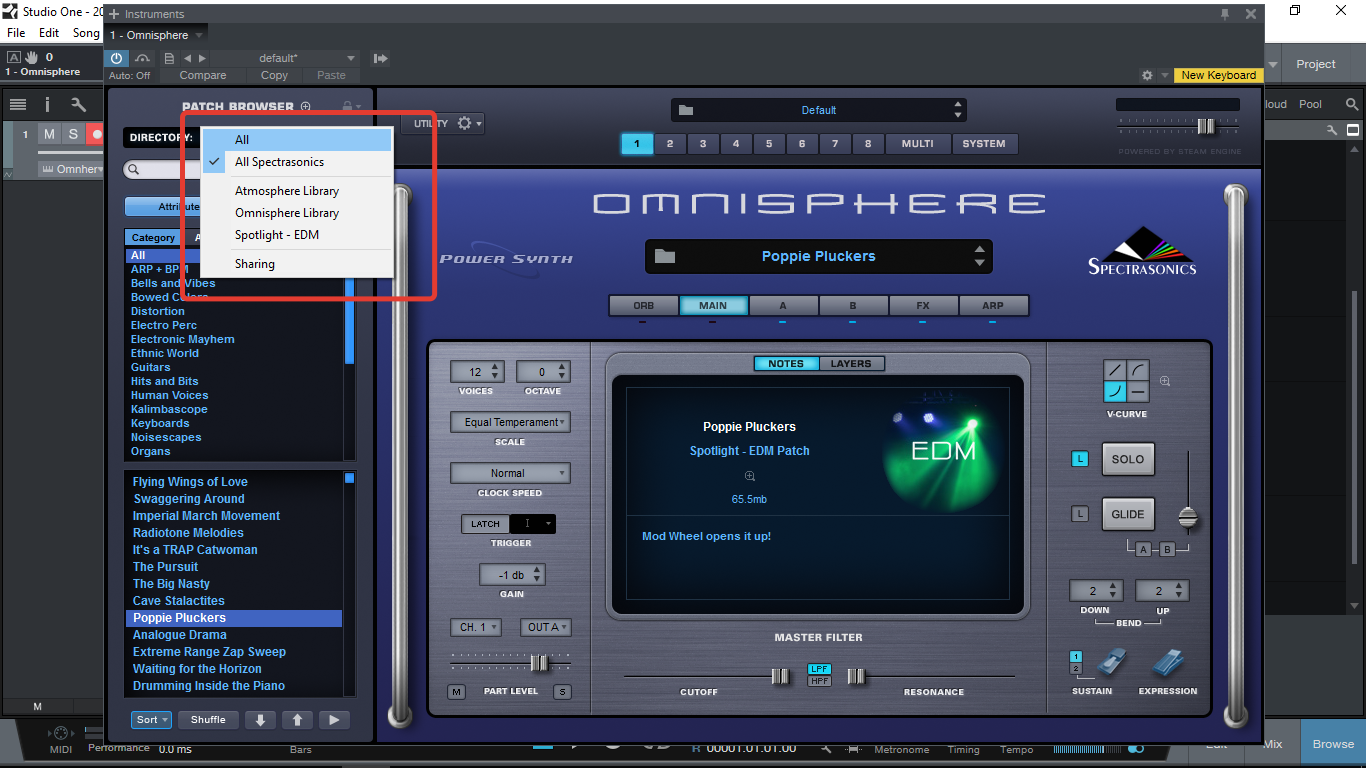The image size is (1366, 768).
Task: Choose Atmosphere Library from menu
Action: pyautogui.click(x=296, y=191)
